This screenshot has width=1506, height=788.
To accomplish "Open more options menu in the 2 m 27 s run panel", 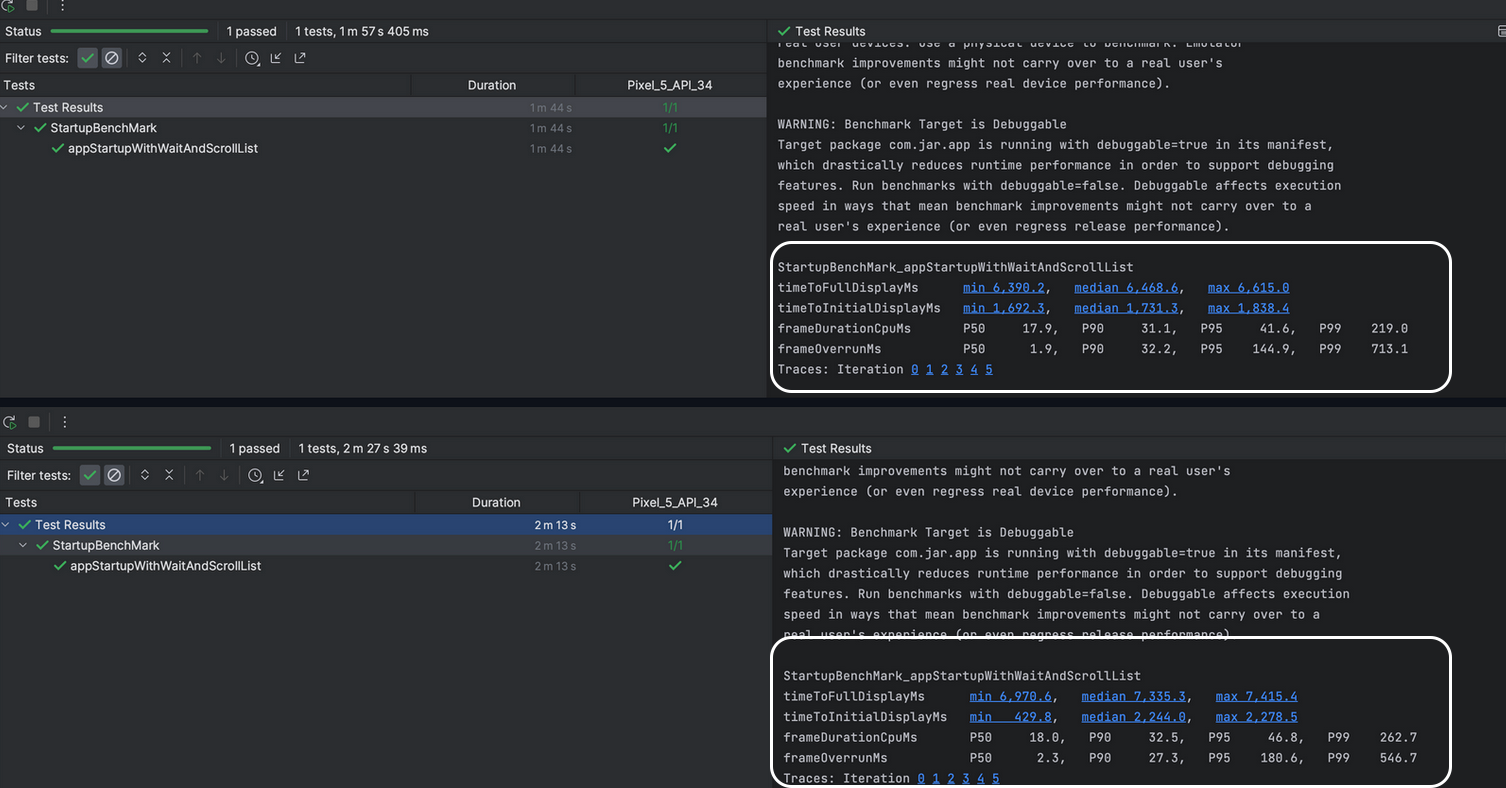I will (64, 422).
